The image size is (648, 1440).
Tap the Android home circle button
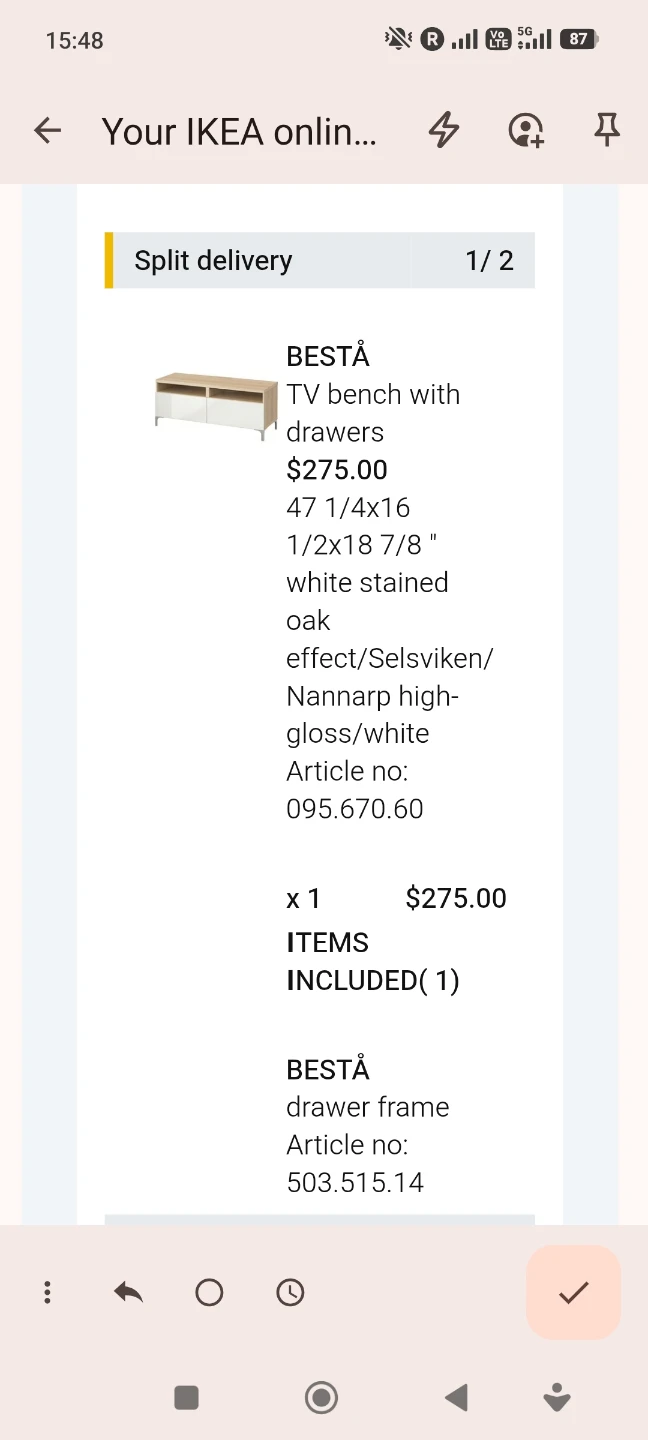pos(321,1397)
